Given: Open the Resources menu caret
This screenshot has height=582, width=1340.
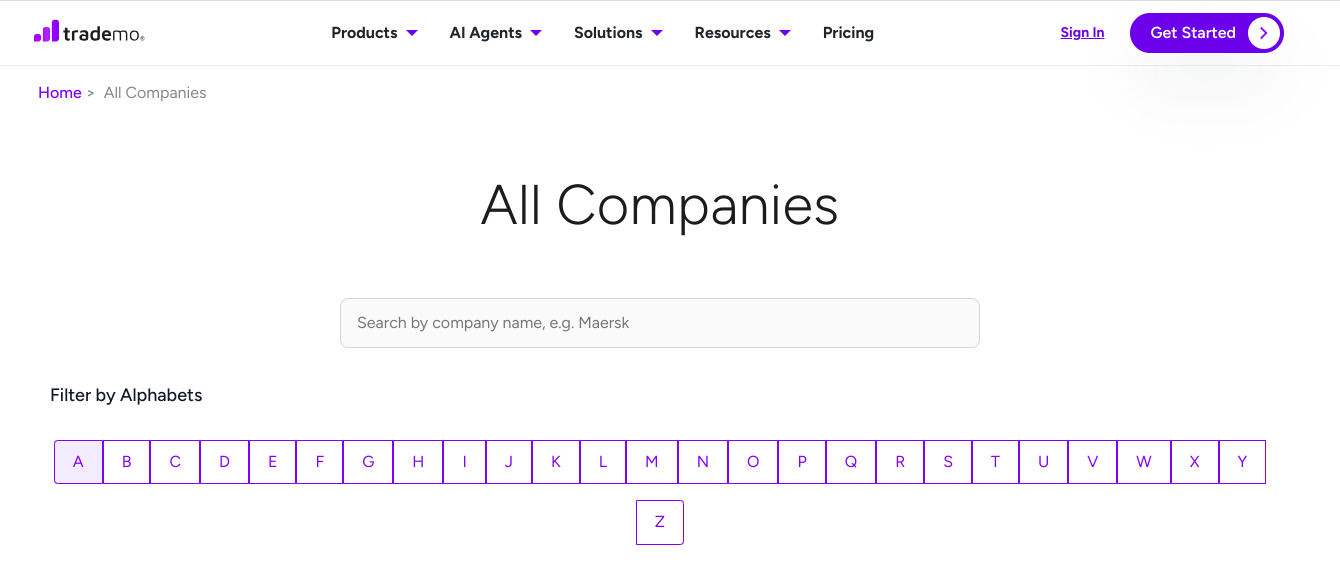Looking at the screenshot, I should pyautogui.click(x=785, y=33).
